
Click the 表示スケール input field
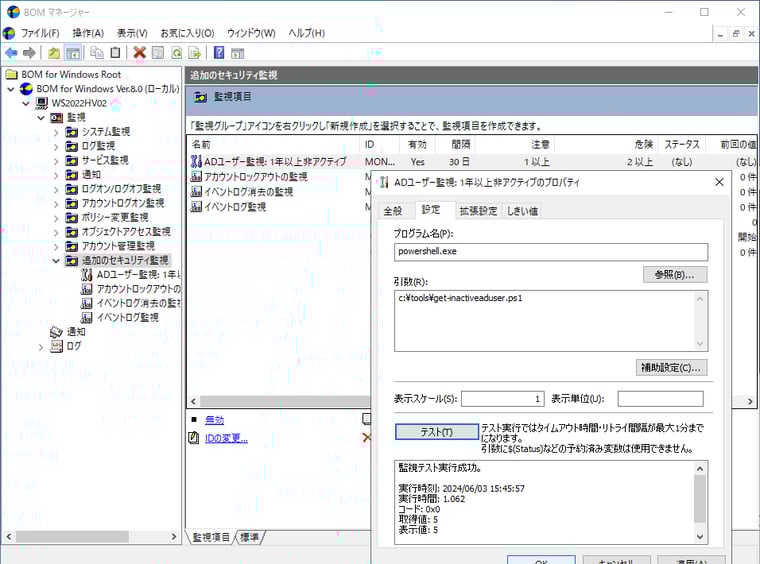click(x=503, y=399)
